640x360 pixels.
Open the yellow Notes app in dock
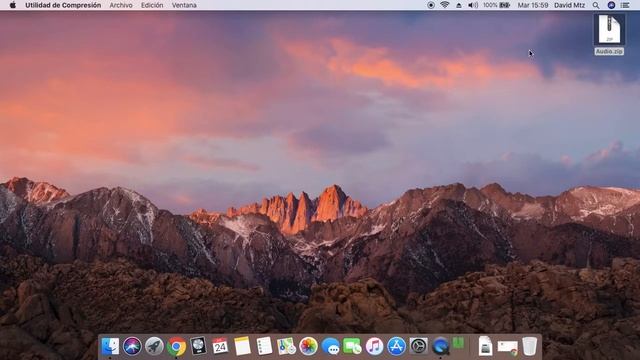pos(242,346)
